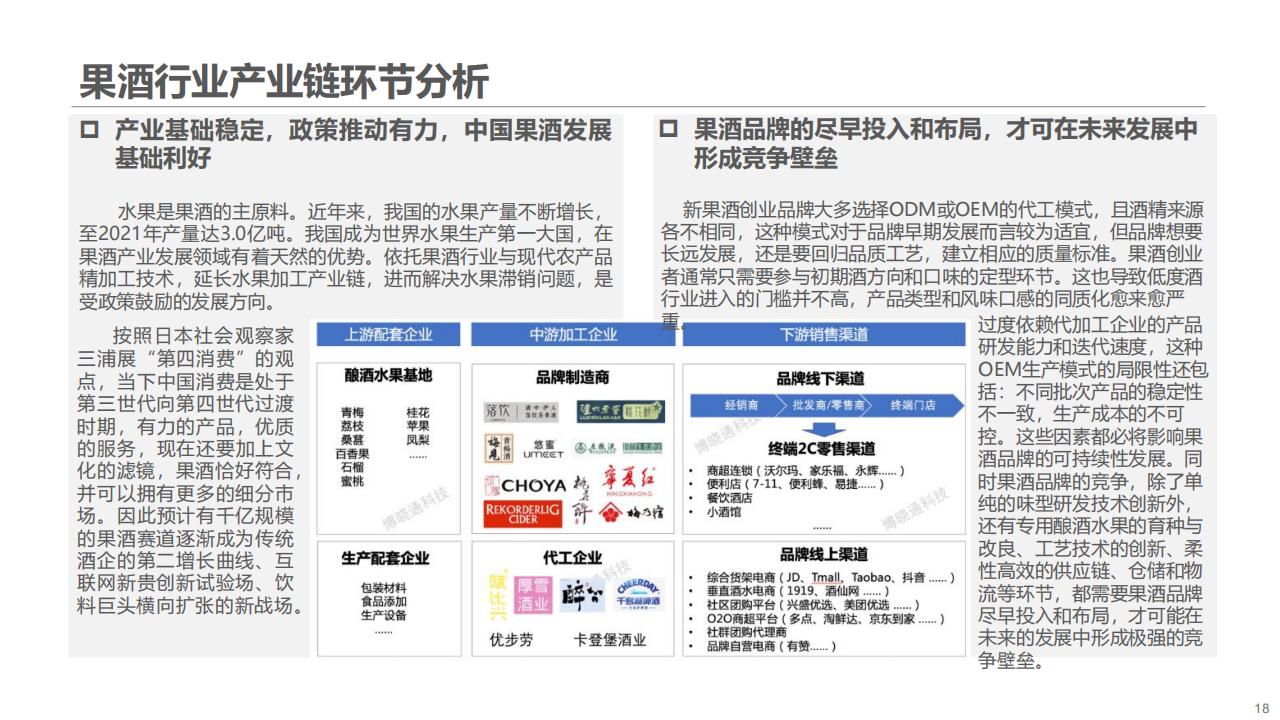The height and width of the screenshot is (720, 1280).
Task: Click the 中游加工企业 blue header
Action: tap(573, 335)
